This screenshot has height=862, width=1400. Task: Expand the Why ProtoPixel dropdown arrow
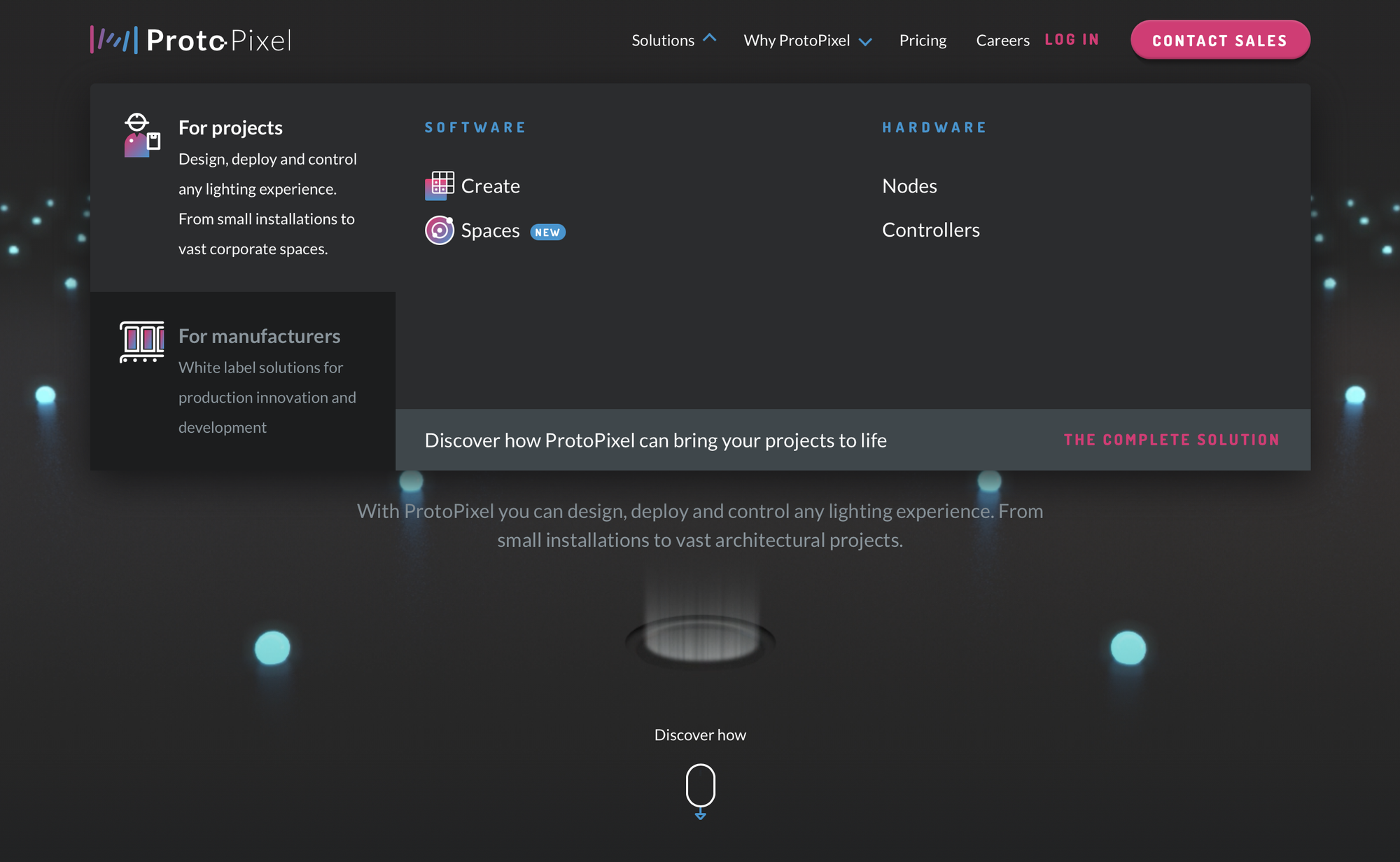tap(865, 41)
